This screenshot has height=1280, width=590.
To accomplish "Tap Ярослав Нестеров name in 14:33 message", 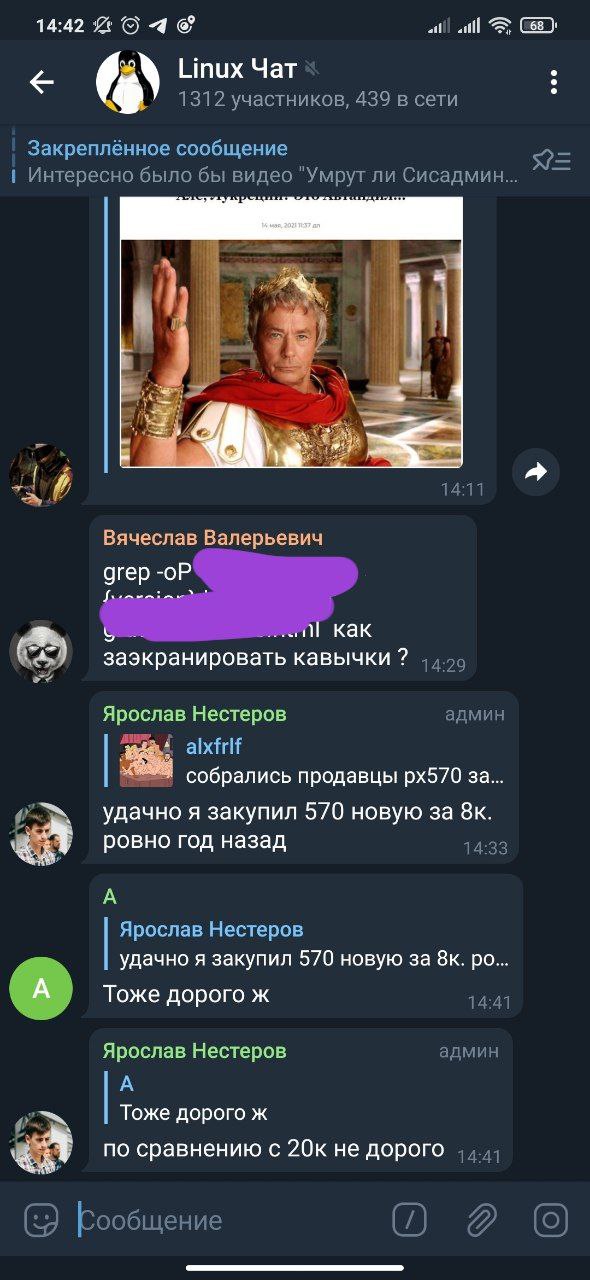I will [x=195, y=714].
